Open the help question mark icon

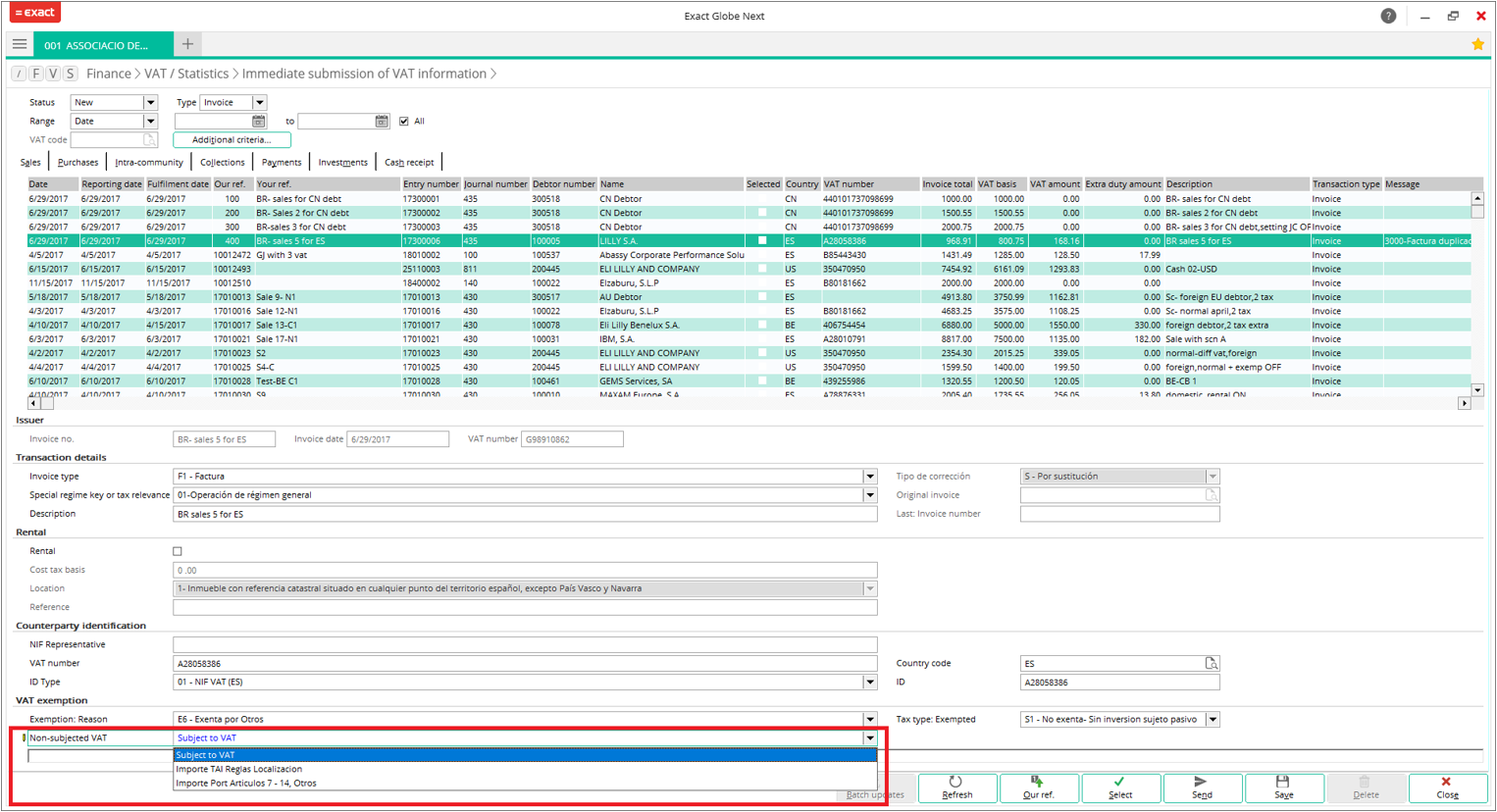click(x=1388, y=16)
